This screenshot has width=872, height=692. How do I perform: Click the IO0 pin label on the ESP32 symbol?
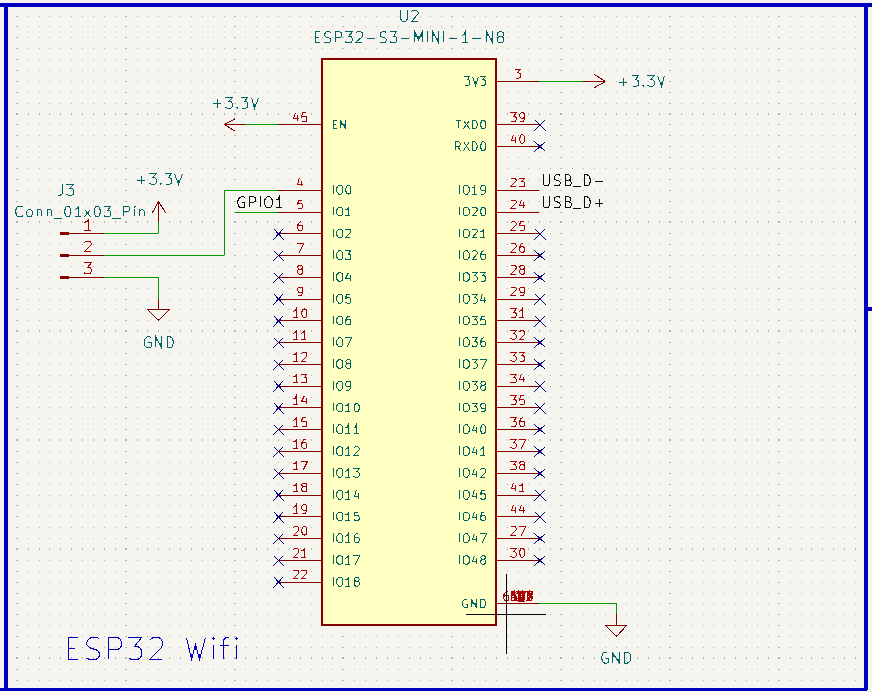pyautogui.click(x=341, y=190)
